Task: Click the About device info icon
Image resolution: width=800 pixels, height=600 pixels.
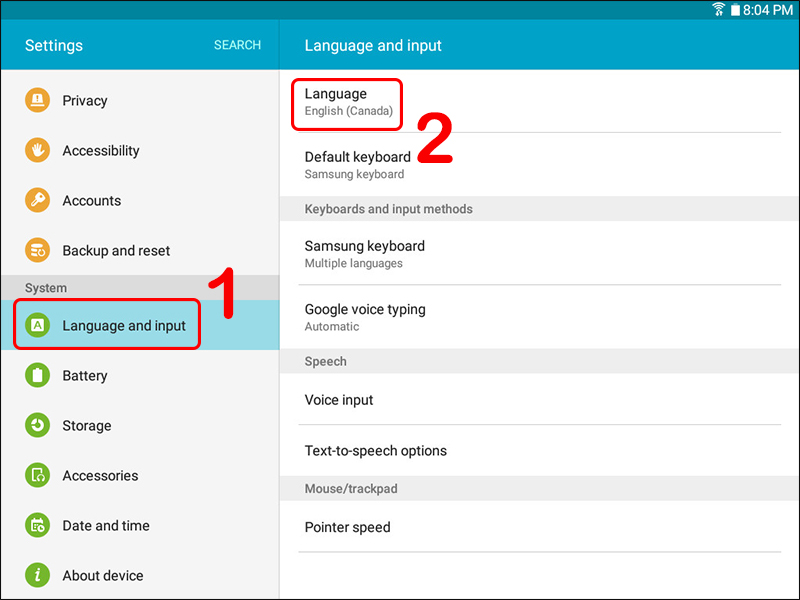Action: pos(37,575)
